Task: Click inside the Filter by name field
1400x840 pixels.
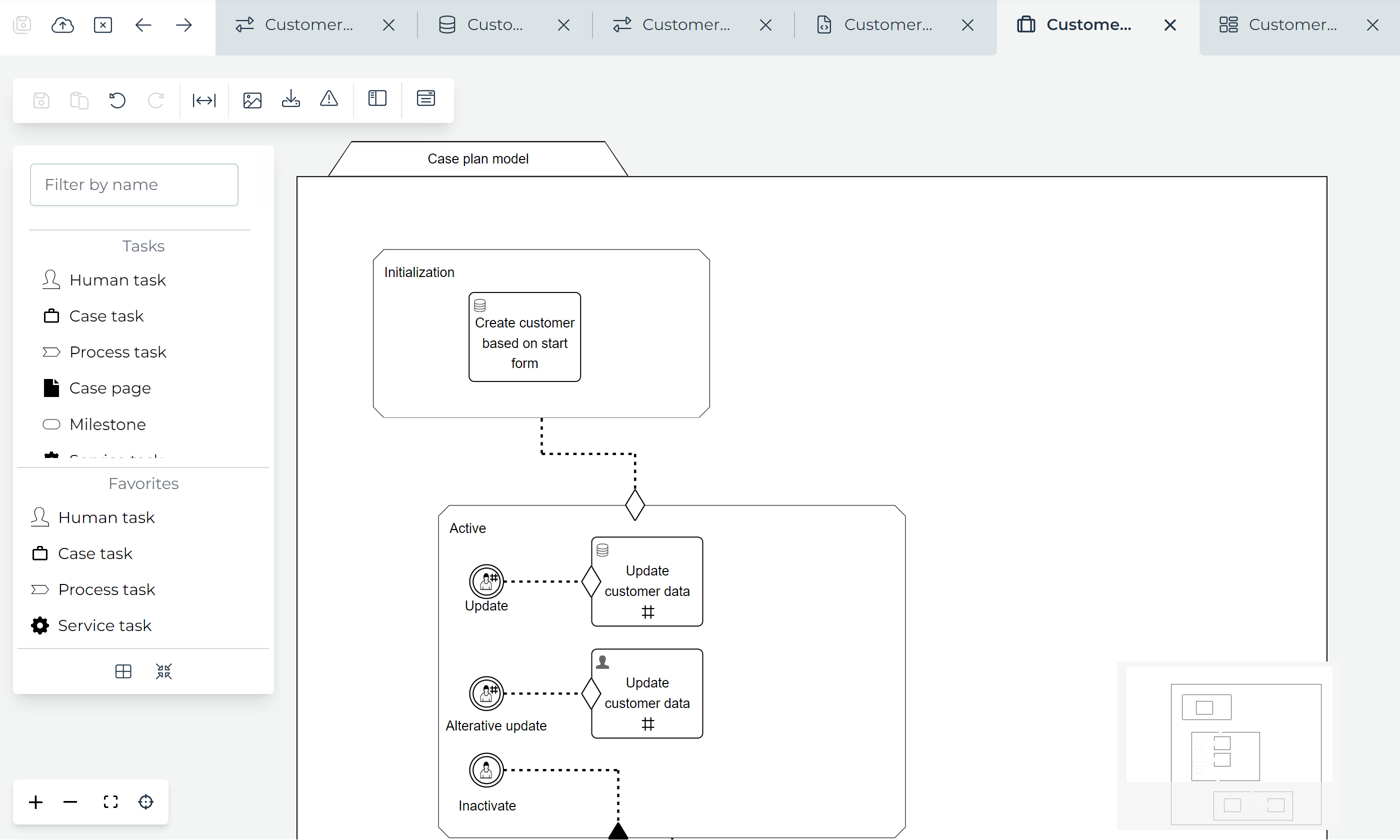Action: click(134, 184)
